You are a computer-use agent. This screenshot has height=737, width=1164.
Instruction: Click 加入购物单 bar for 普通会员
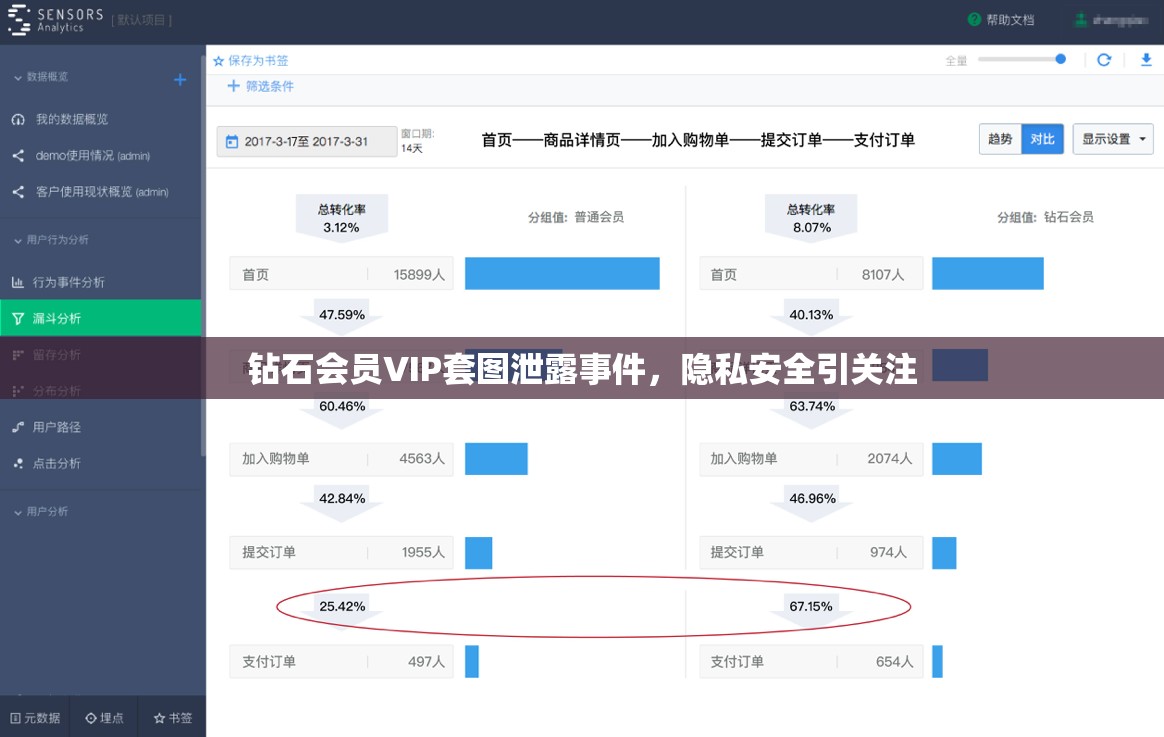[496, 459]
